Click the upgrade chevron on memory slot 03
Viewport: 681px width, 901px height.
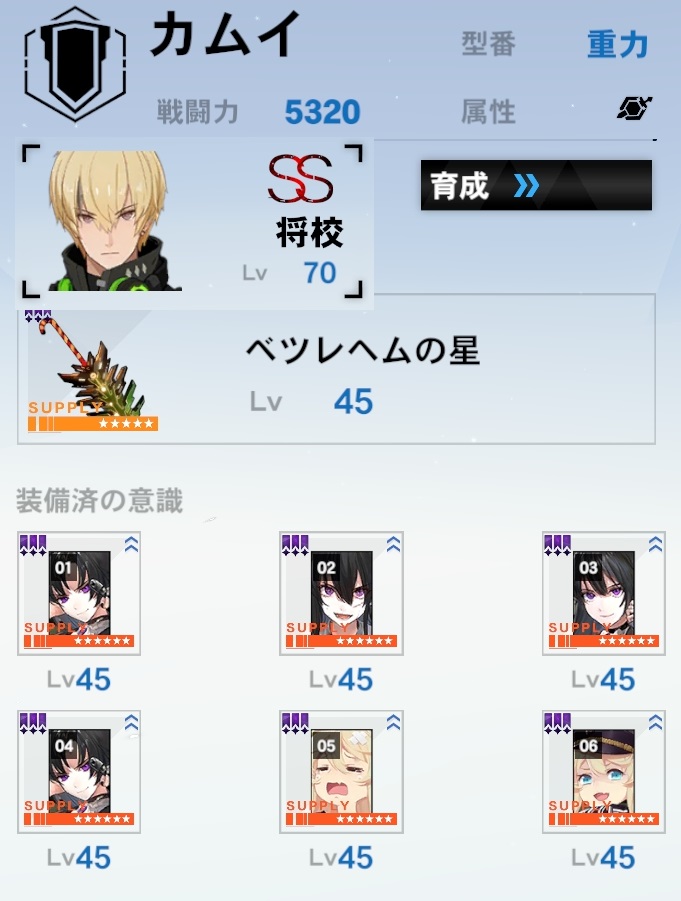(x=655, y=544)
